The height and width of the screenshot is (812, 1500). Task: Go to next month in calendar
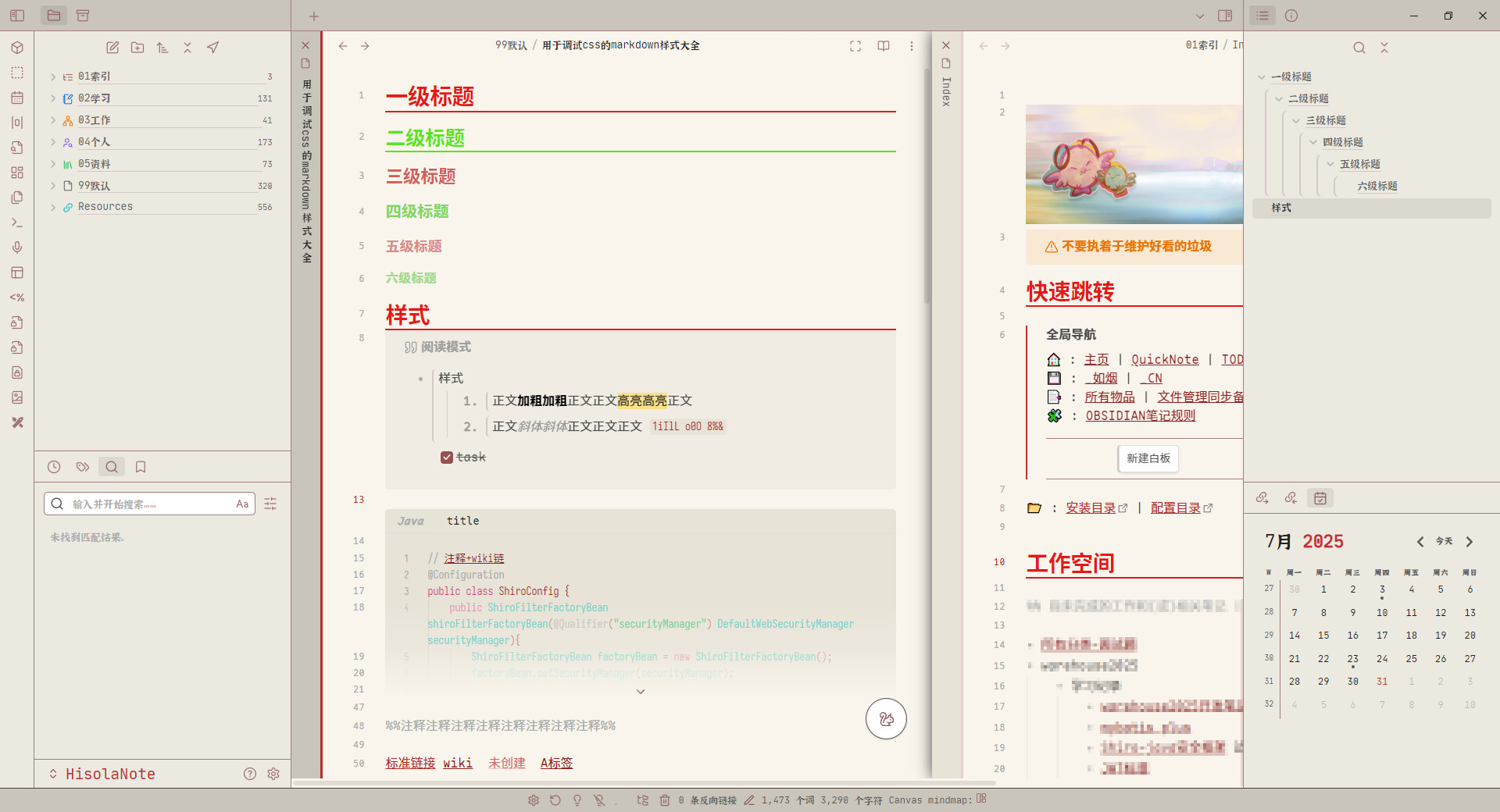click(1470, 541)
